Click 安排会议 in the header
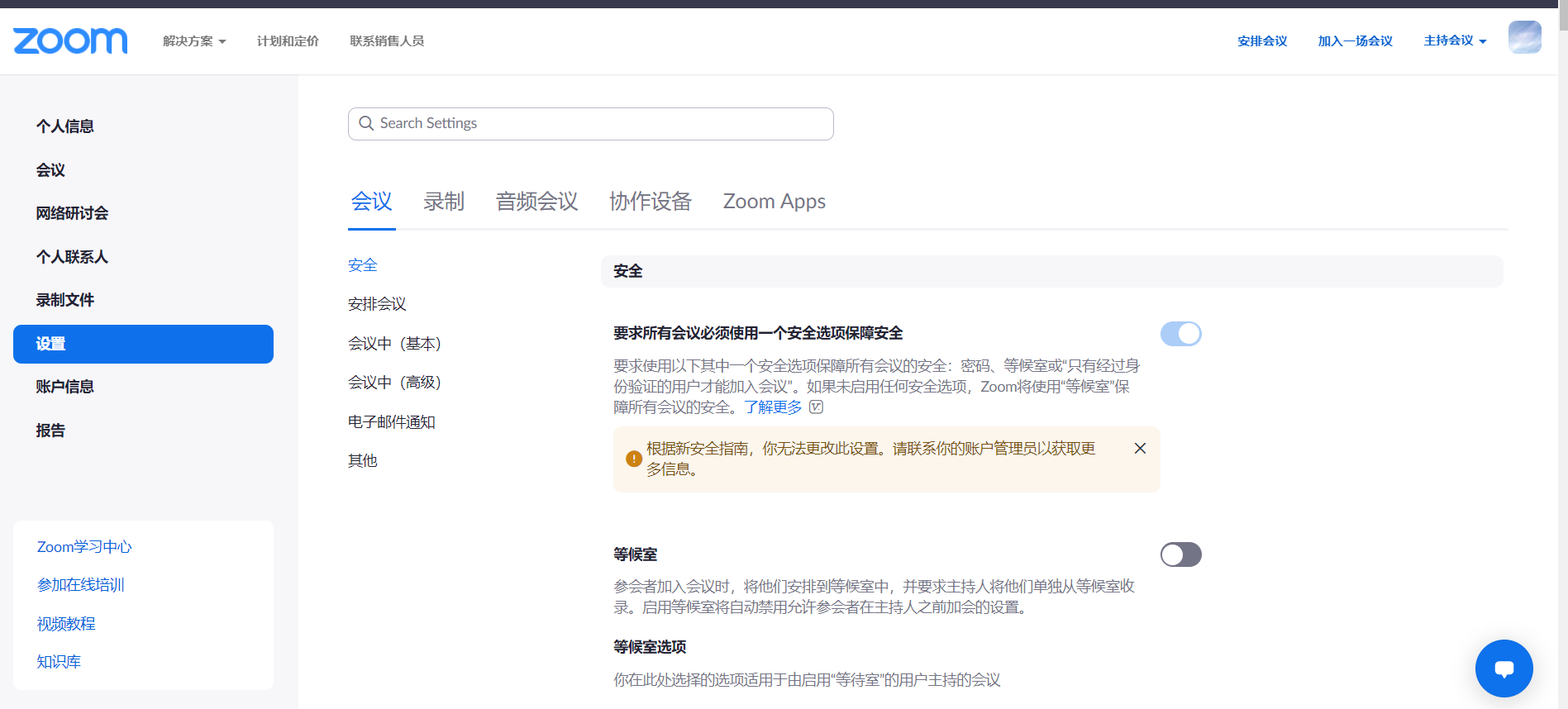 tap(1262, 40)
